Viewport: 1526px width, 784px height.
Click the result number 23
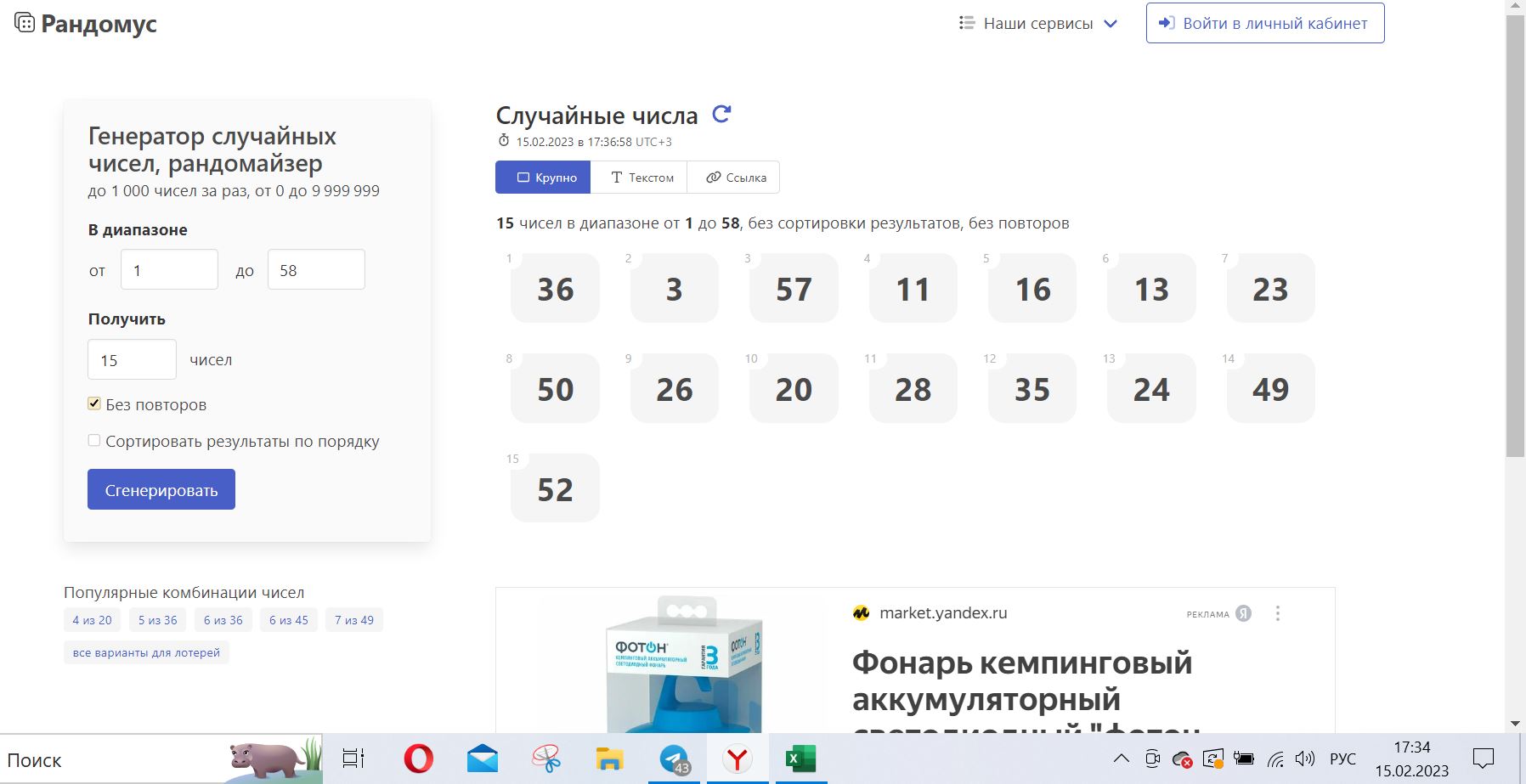(x=1270, y=289)
